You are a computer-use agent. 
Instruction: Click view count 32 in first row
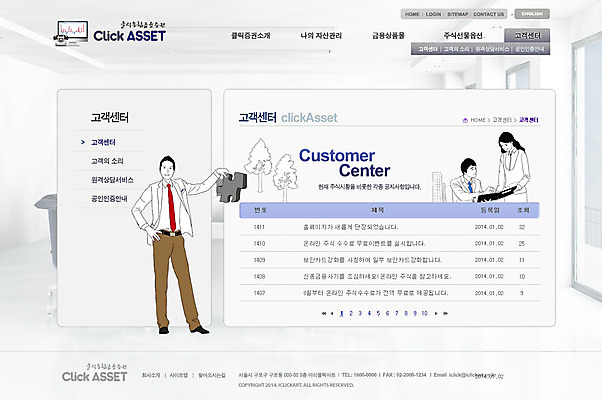tap(522, 227)
